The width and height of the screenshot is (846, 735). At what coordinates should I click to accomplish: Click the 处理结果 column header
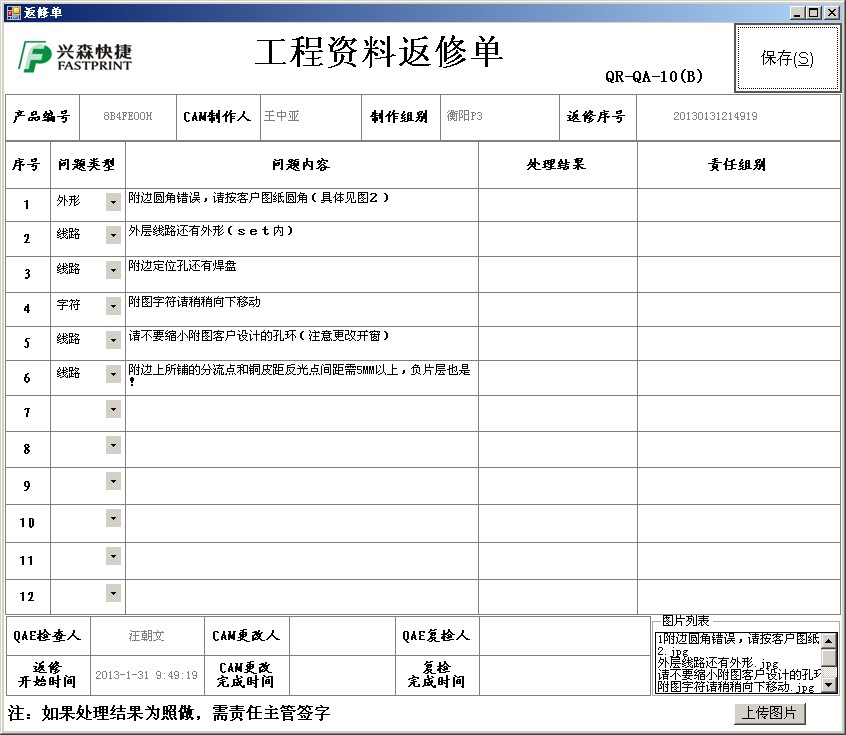tap(556, 165)
